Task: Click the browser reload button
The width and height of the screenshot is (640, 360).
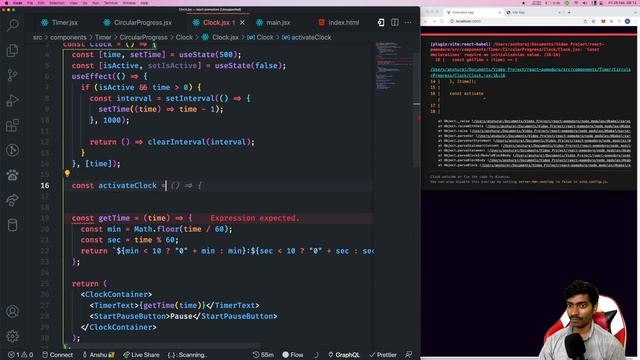Action: tap(442, 21)
